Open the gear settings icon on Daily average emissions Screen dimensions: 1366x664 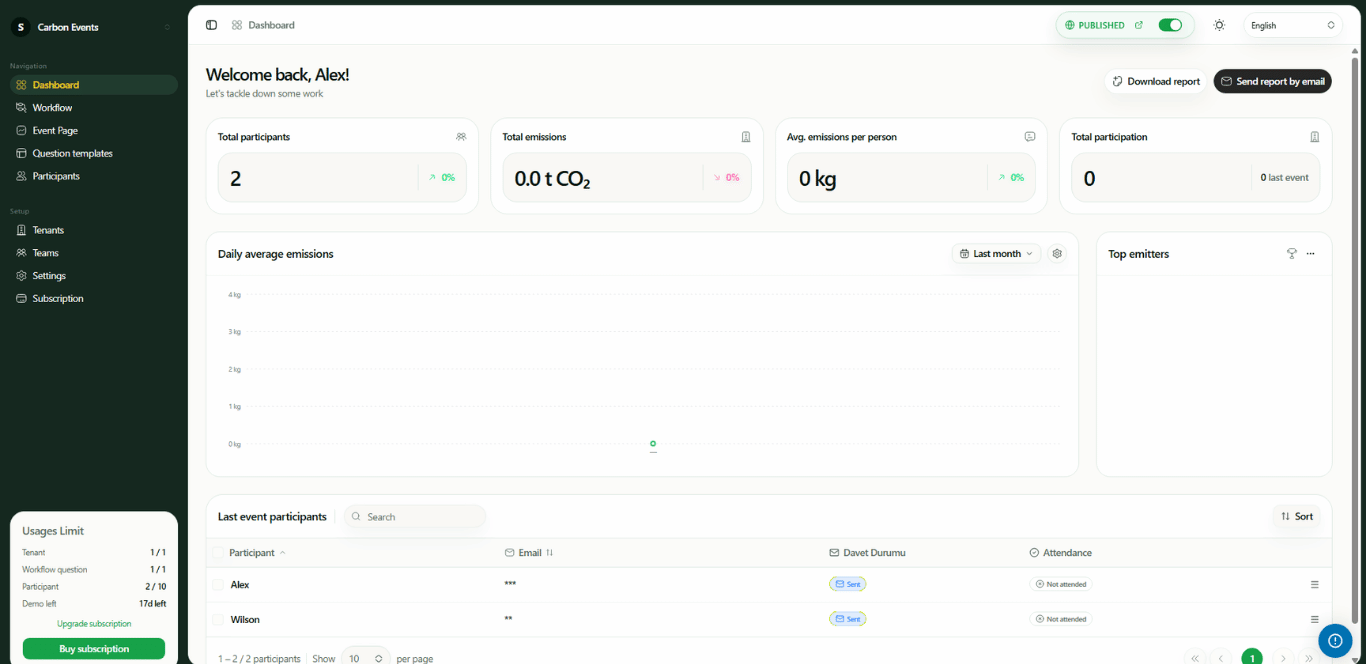(1057, 253)
